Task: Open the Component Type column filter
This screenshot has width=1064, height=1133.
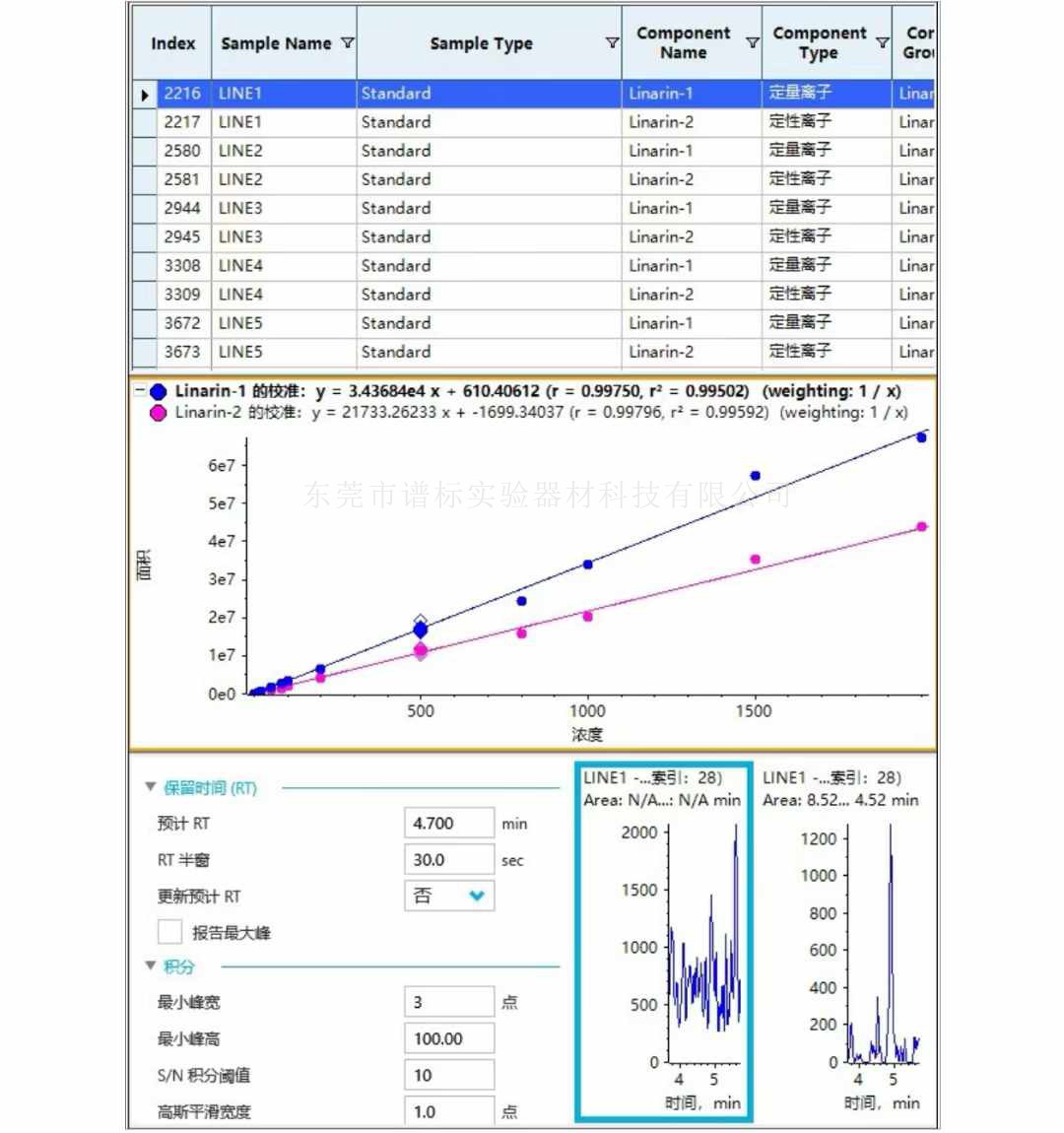Action: (882, 43)
